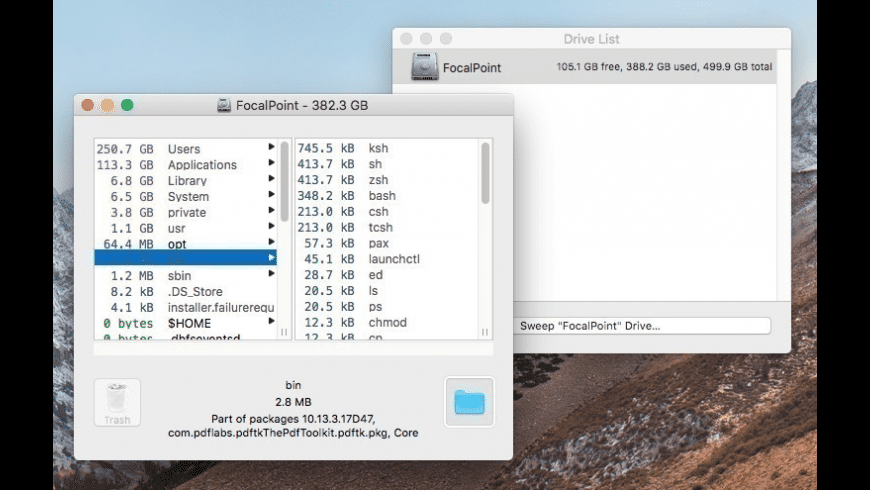Select the Library folder row
870x490 pixels.
click(x=185, y=180)
